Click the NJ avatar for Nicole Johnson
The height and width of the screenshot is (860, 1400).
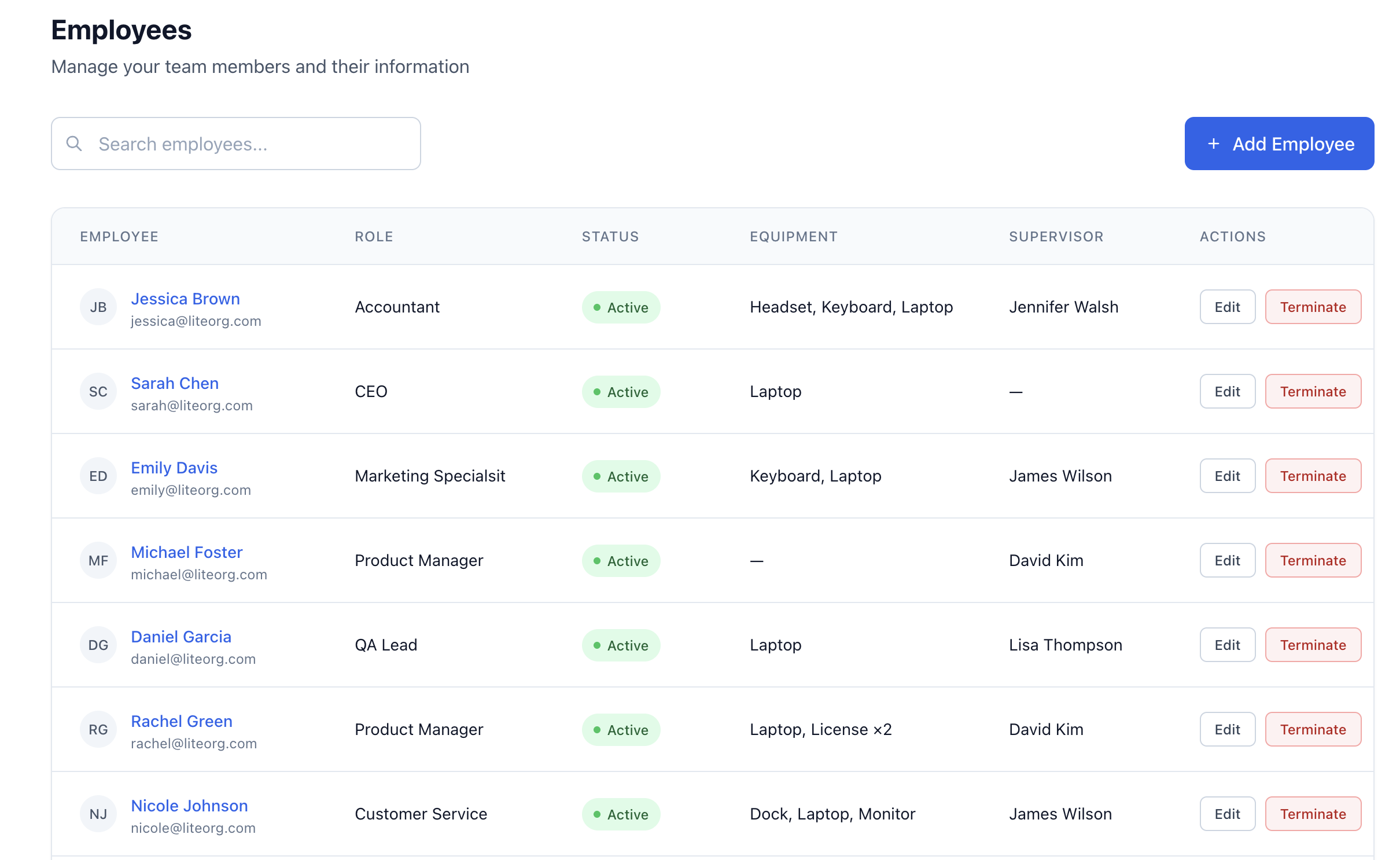click(98, 814)
